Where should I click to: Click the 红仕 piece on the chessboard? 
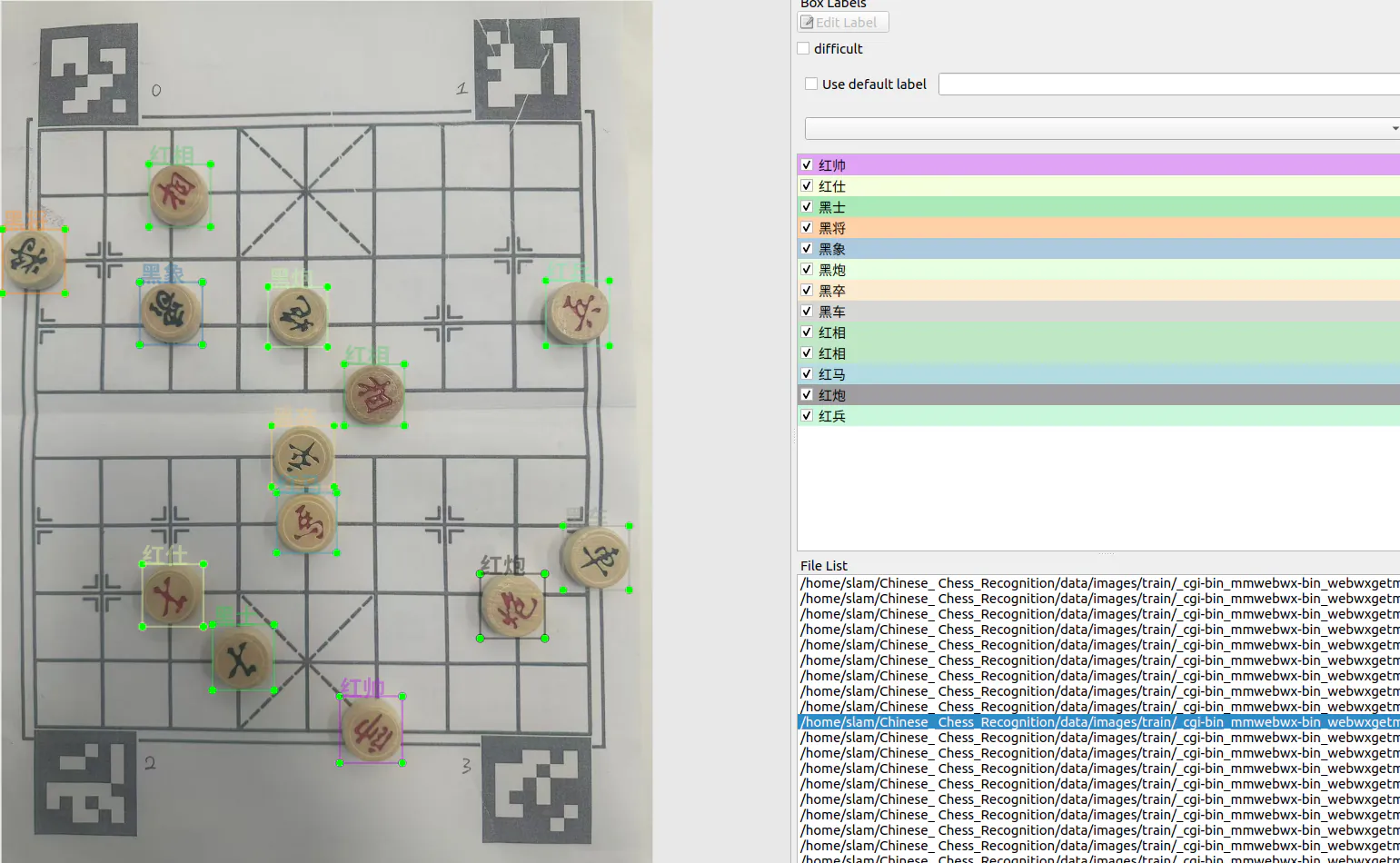pyautogui.click(x=172, y=595)
